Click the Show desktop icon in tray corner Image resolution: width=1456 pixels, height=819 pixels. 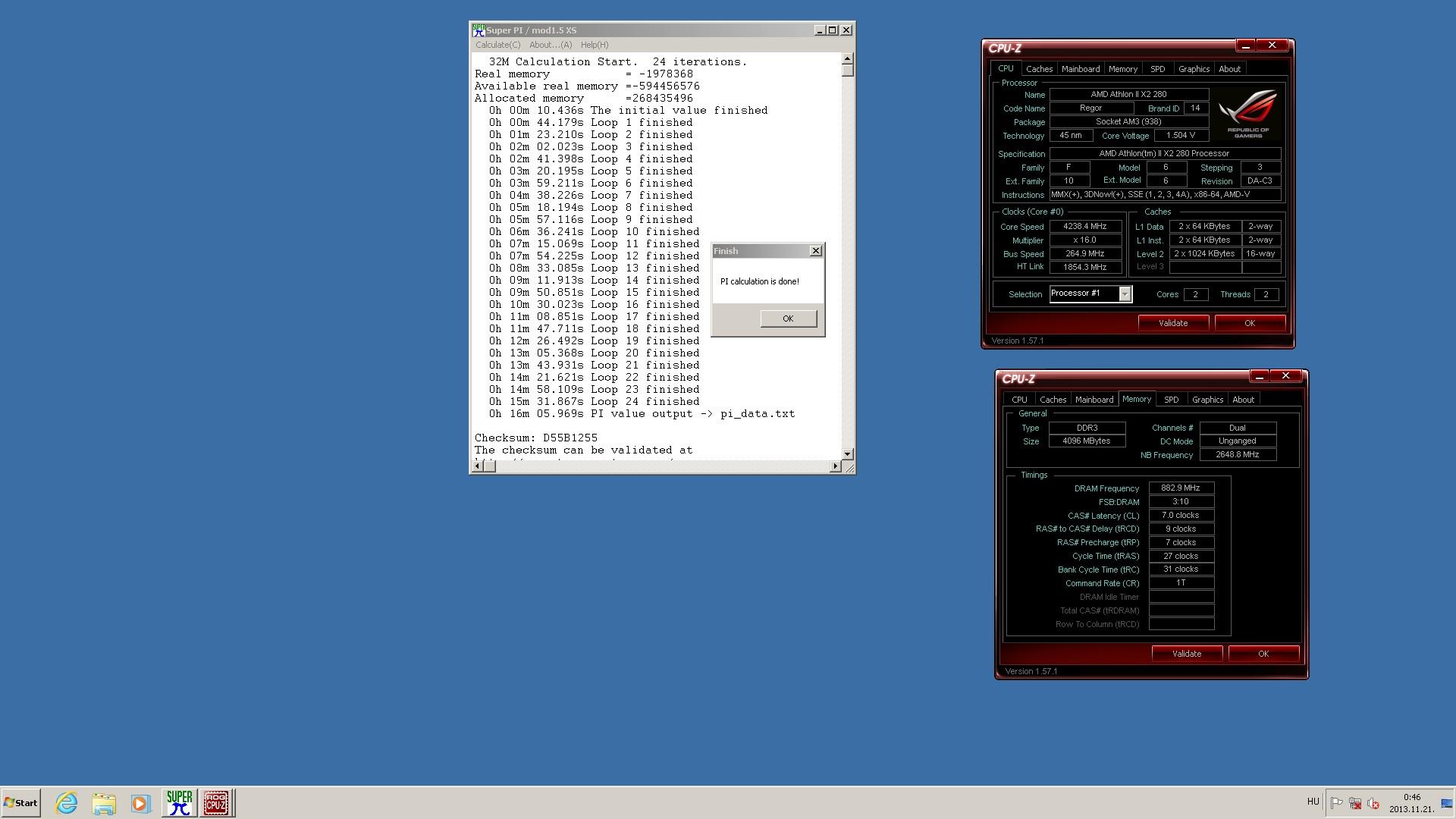1447,803
